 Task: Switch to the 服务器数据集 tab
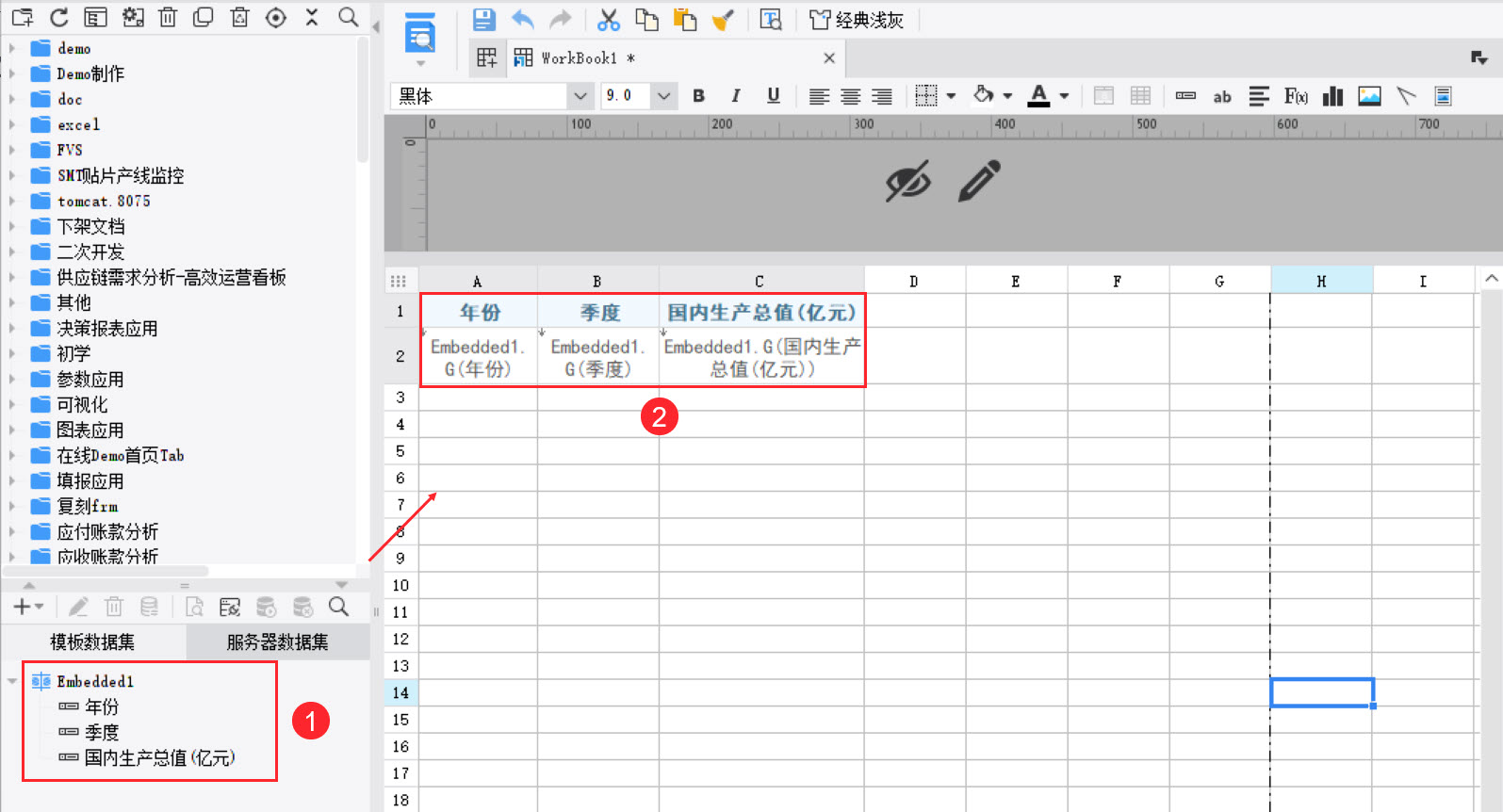277,642
